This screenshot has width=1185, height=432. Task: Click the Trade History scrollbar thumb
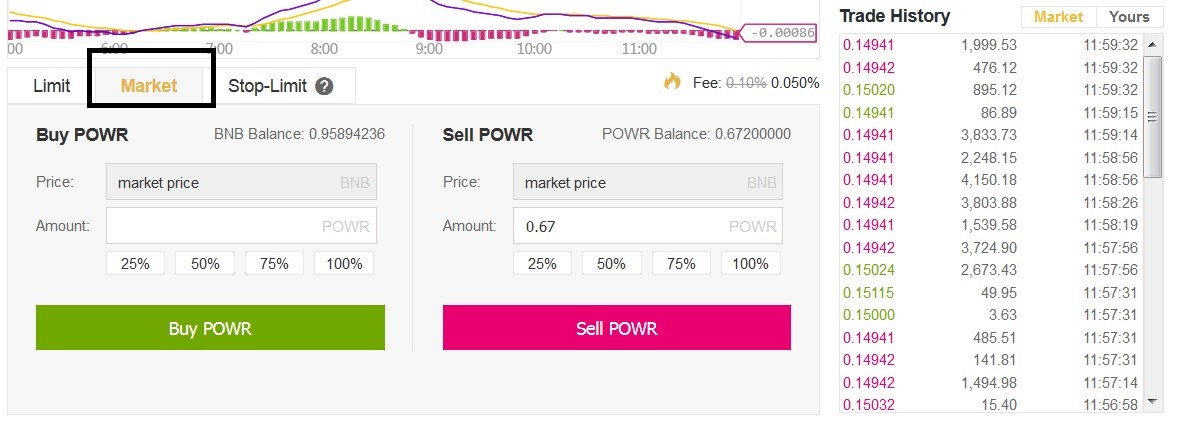[1153, 117]
